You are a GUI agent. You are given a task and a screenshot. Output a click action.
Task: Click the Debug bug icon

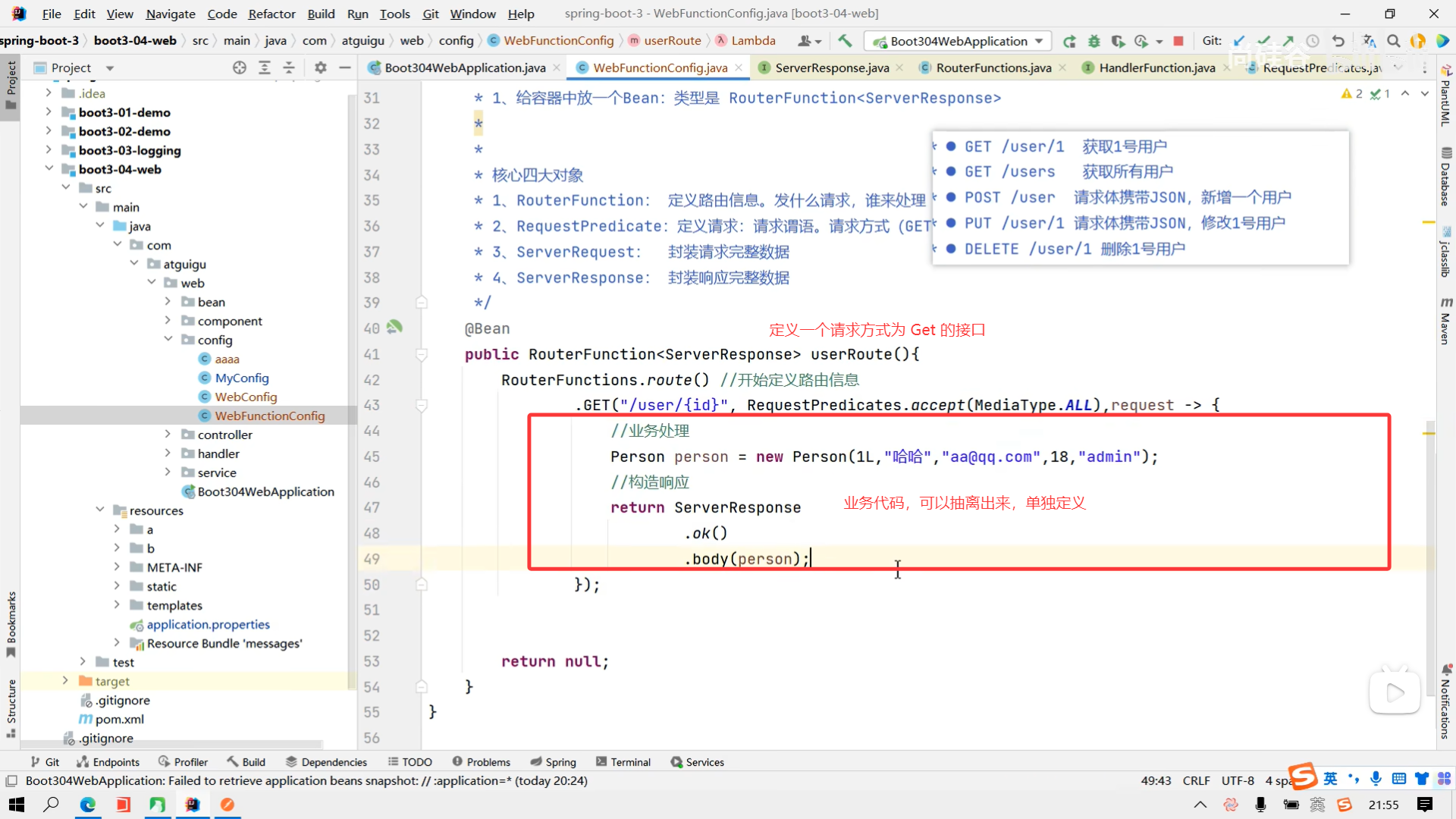(1094, 41)
